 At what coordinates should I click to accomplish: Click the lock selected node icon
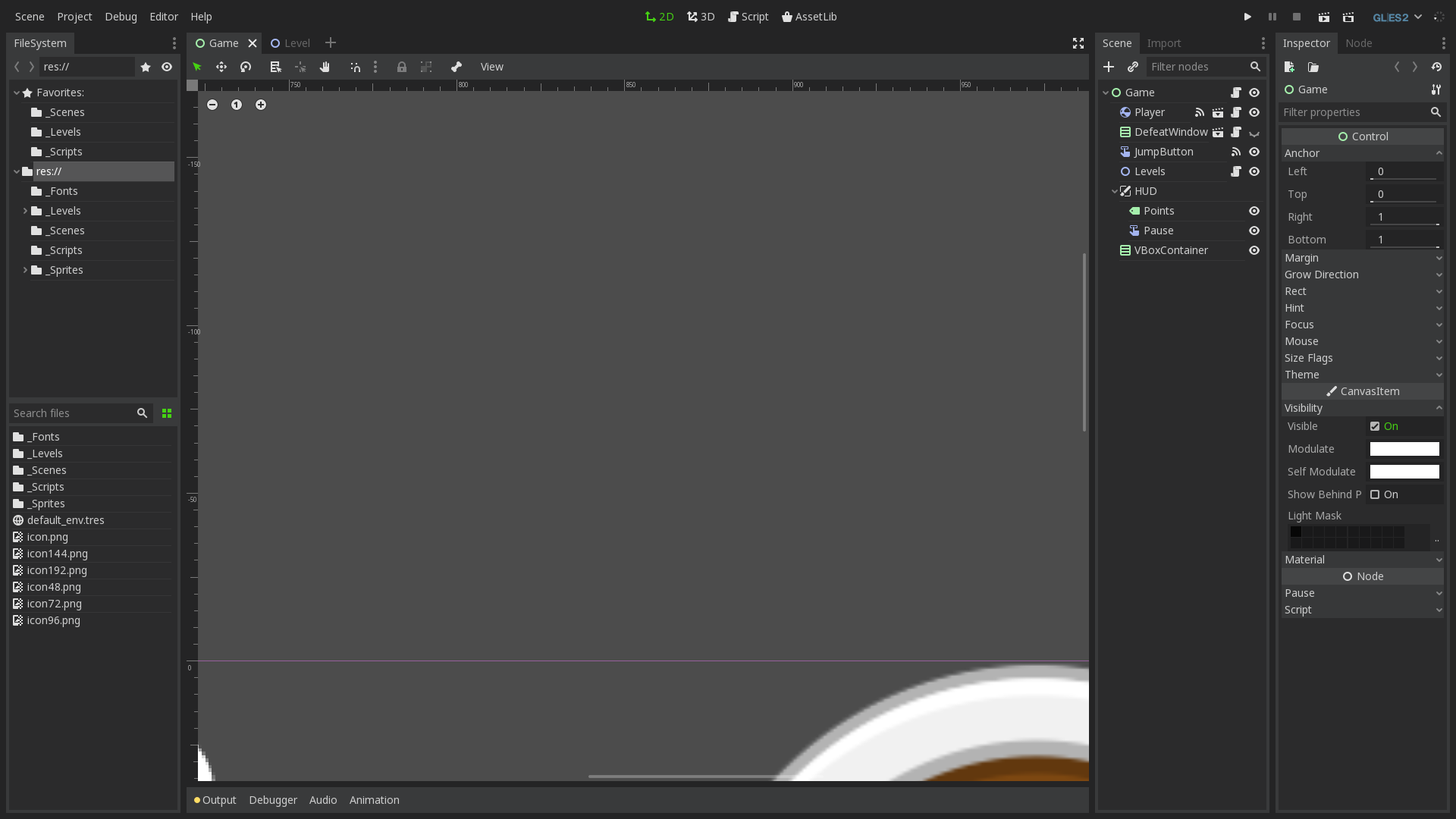pyautogui.click(x=402, y=67)
